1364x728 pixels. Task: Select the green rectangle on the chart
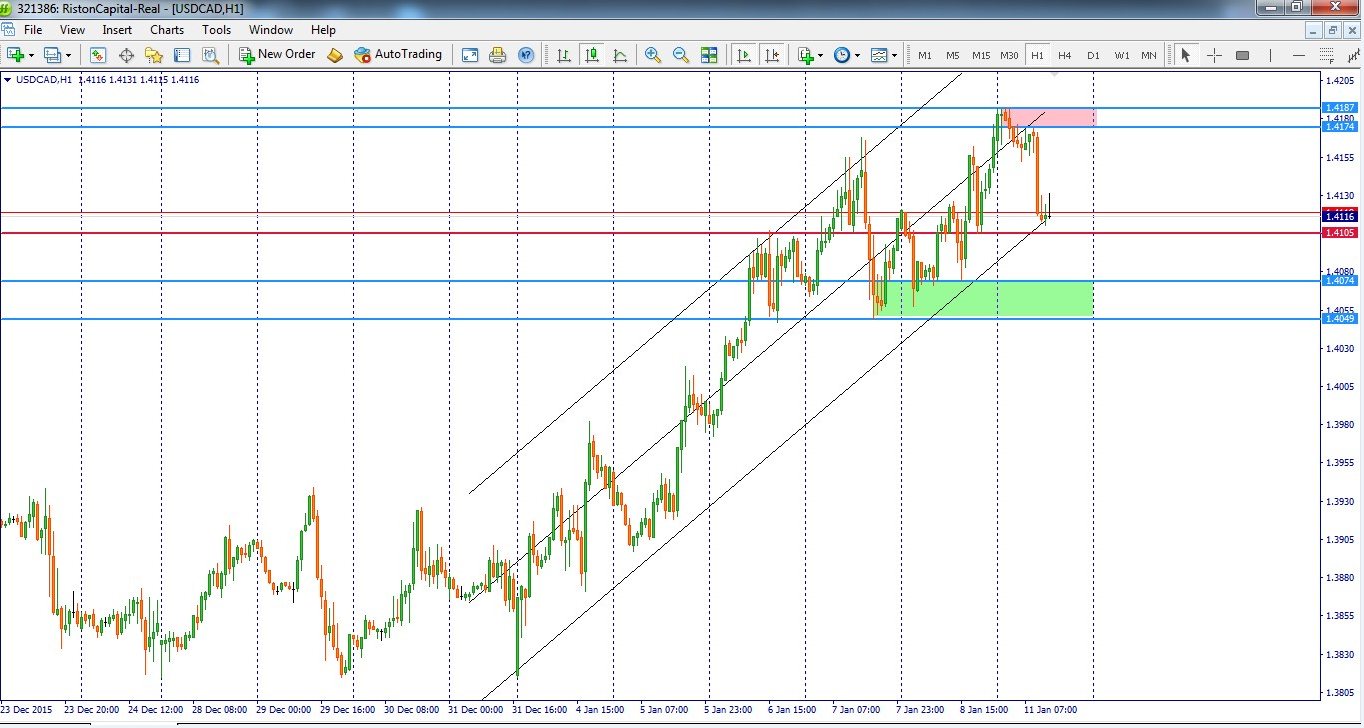[985, 299]
